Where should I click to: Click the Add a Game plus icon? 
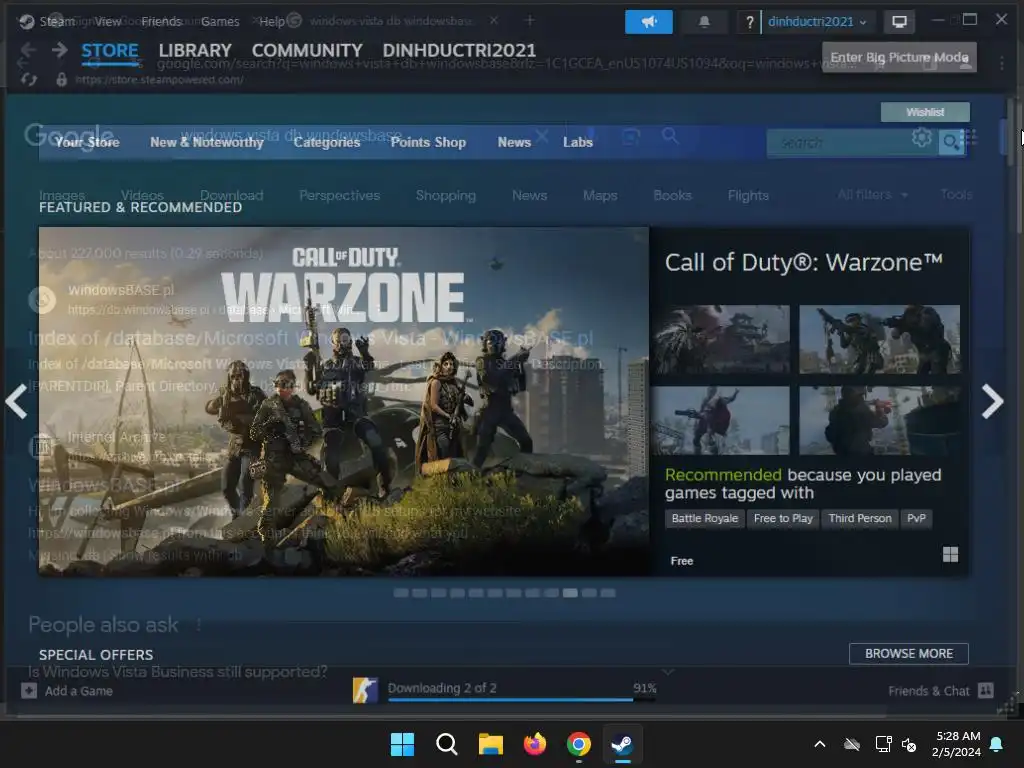29,690
